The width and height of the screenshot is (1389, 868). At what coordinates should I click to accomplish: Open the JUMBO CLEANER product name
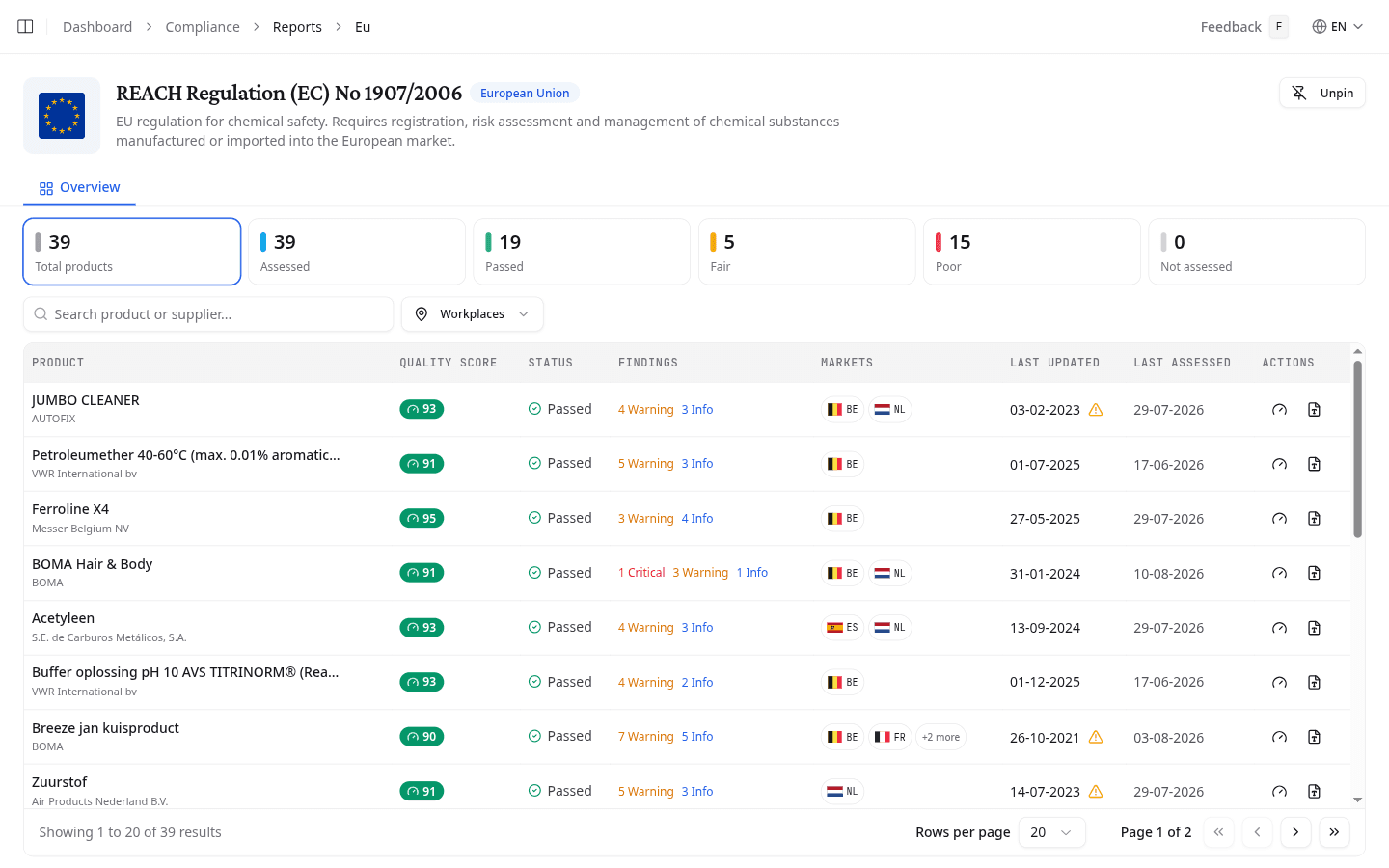86,400
